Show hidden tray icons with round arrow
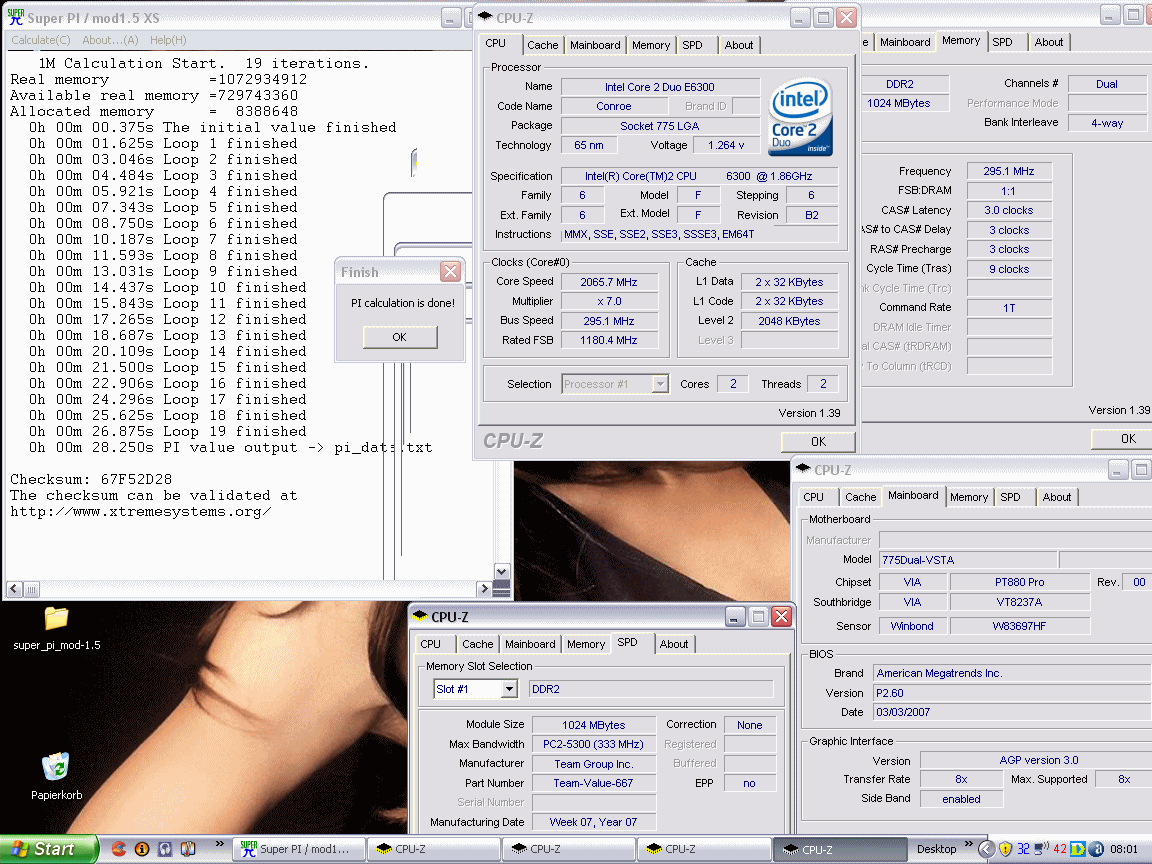The width and height of the screenshot is (1152, 864). point(986,849)
